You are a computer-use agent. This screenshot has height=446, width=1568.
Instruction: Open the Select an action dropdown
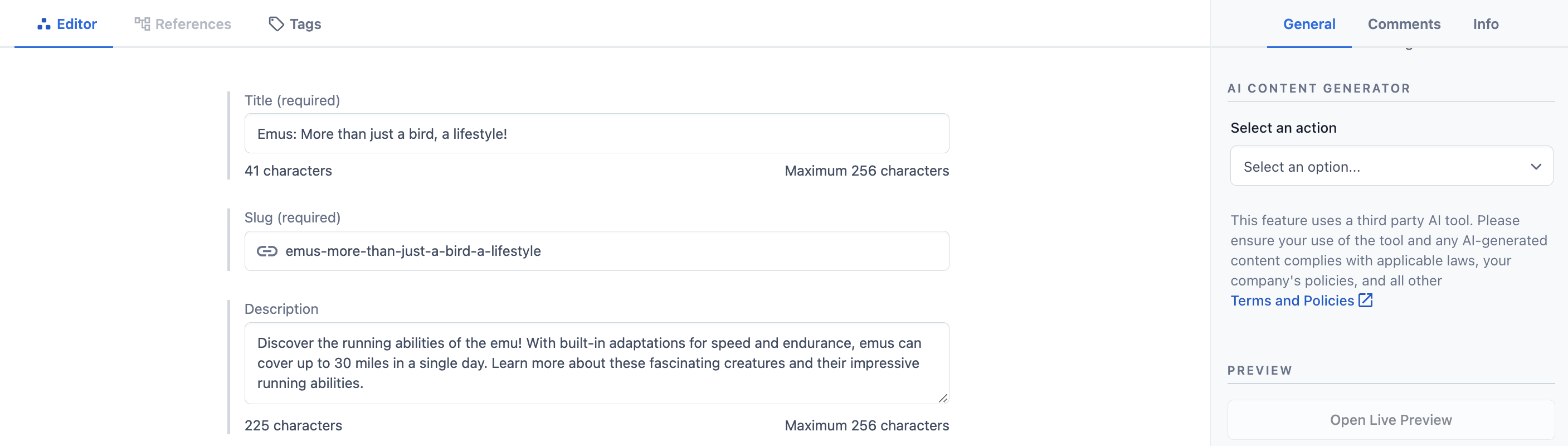click(x=1391, y=166)
